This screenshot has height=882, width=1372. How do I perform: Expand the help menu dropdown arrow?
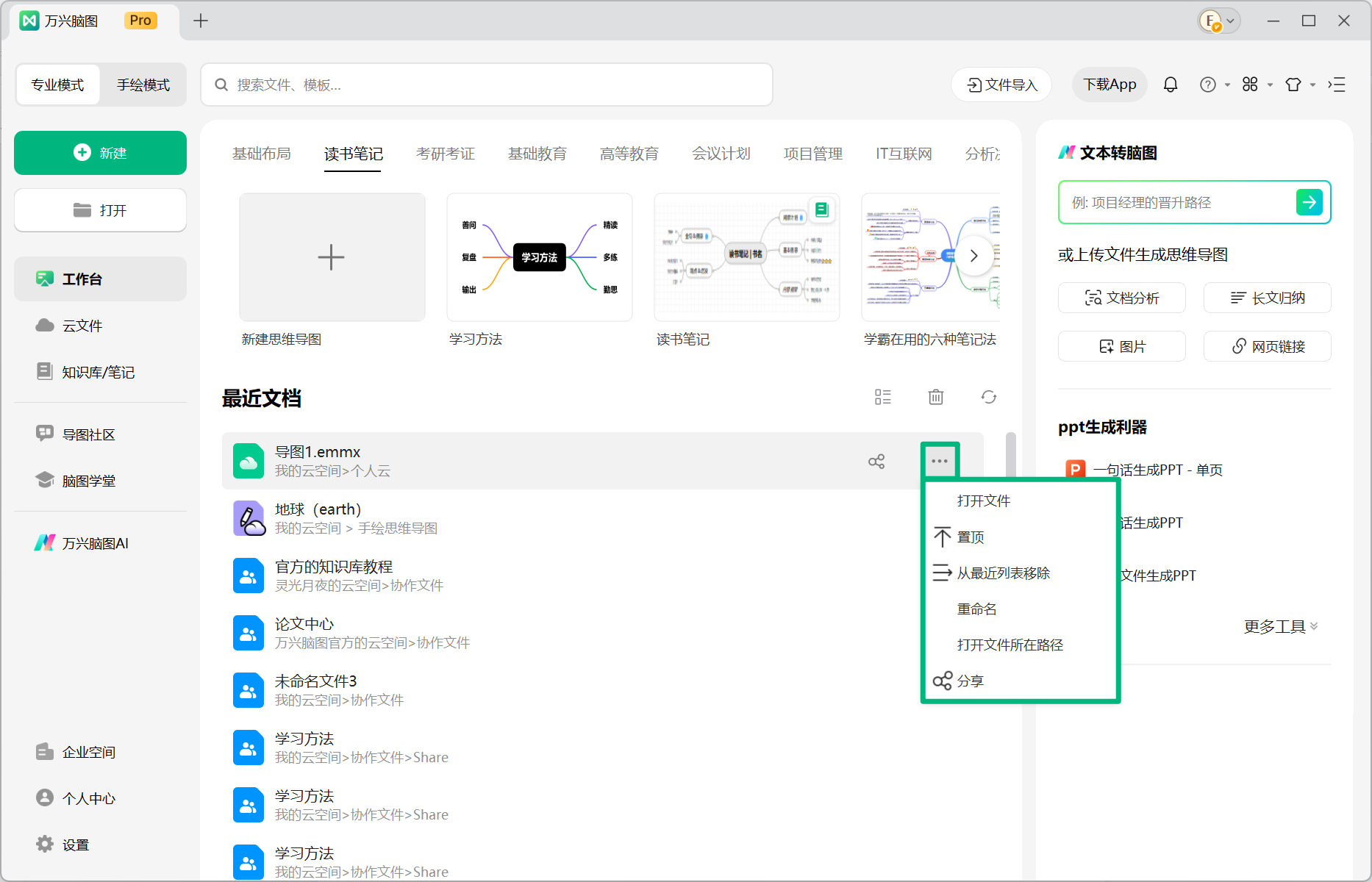pyautogui.click(x=1227, y=85)
